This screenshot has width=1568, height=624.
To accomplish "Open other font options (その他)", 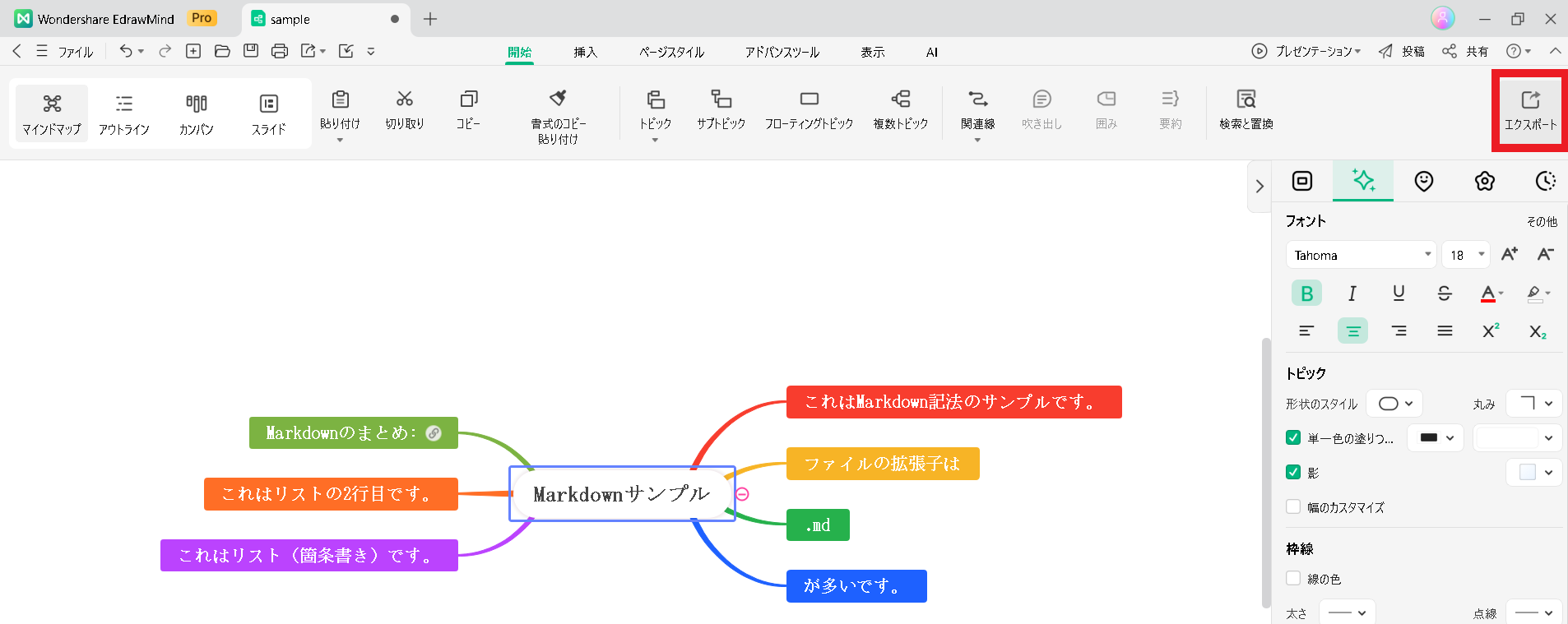I will click(x=1542, y=221).
